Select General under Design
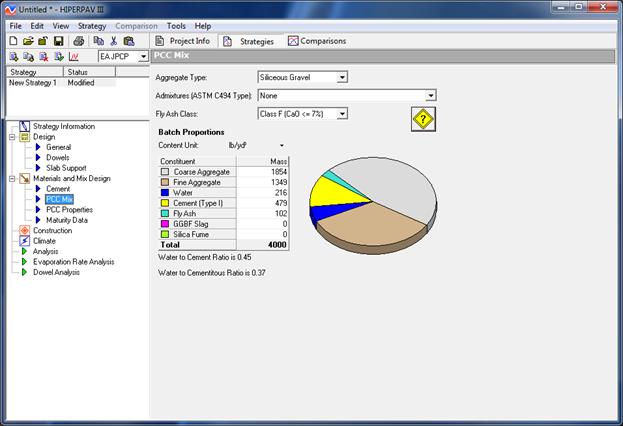This screenshot has width=623, height=426. [x=58, y=147]
